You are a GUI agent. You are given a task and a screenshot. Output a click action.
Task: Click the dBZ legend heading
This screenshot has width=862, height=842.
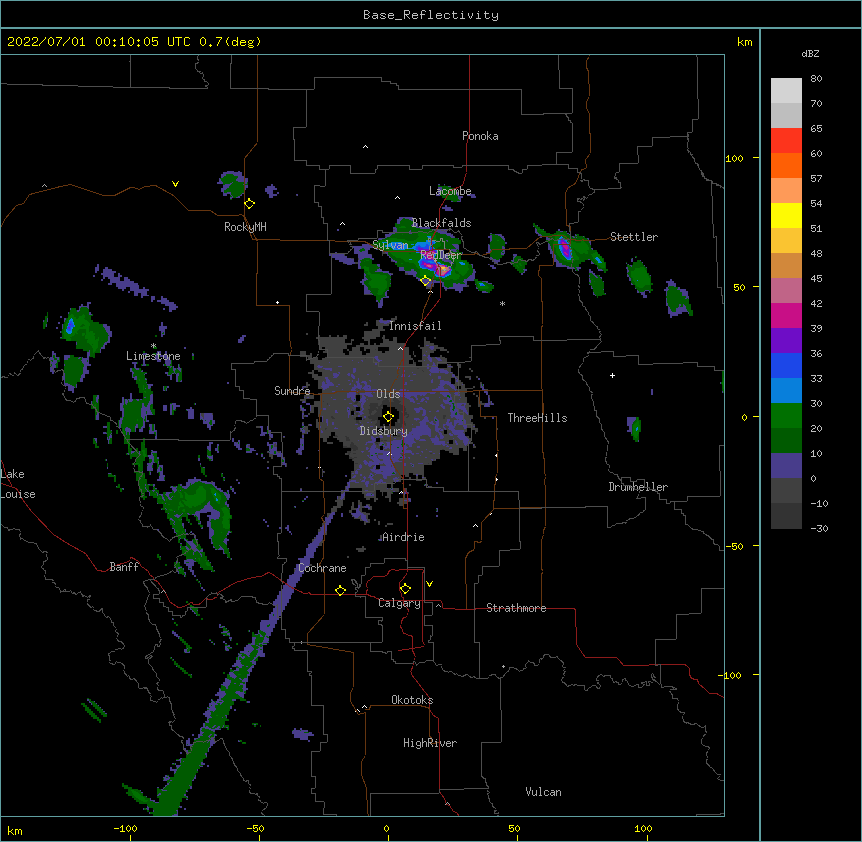click(810, 54)
